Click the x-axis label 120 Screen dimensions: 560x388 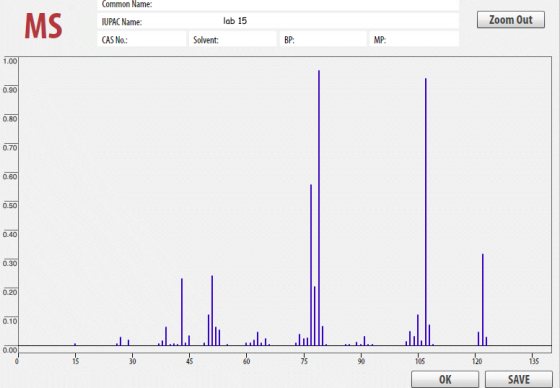[477, 361]
